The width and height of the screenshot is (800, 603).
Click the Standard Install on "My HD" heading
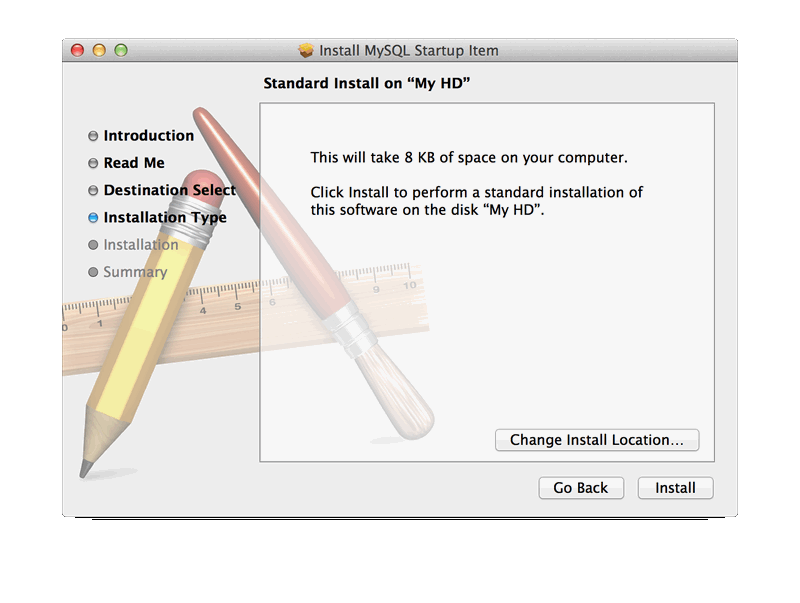(366, 83)
